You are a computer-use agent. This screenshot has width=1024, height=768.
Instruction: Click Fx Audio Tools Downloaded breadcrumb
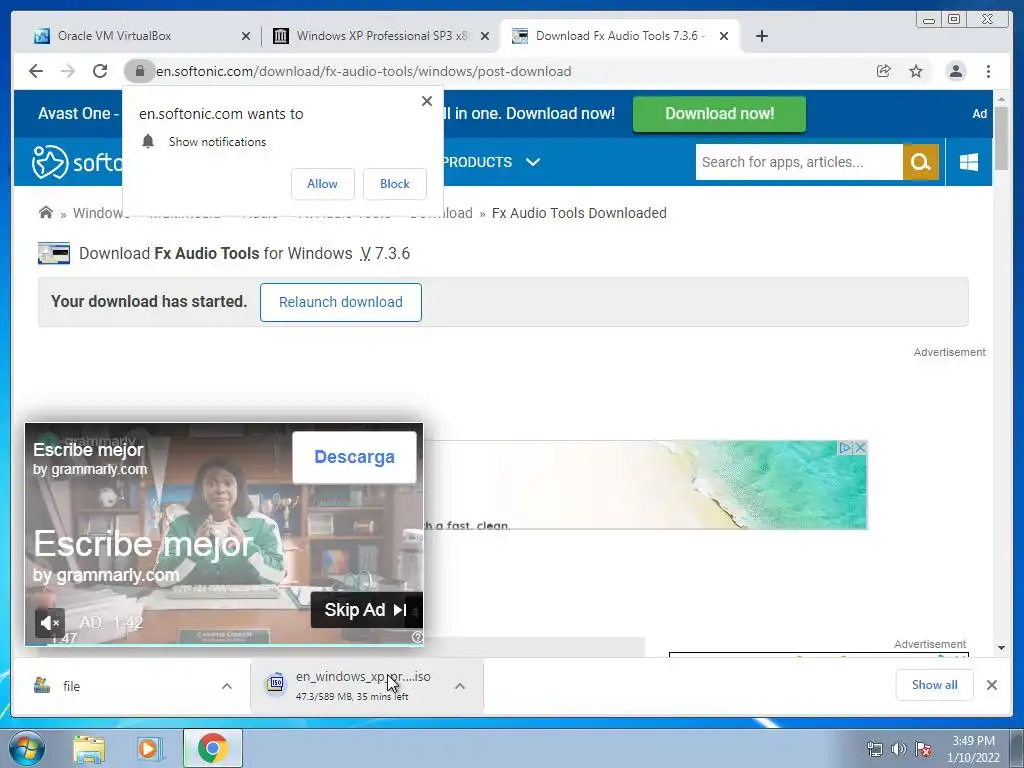579,213
